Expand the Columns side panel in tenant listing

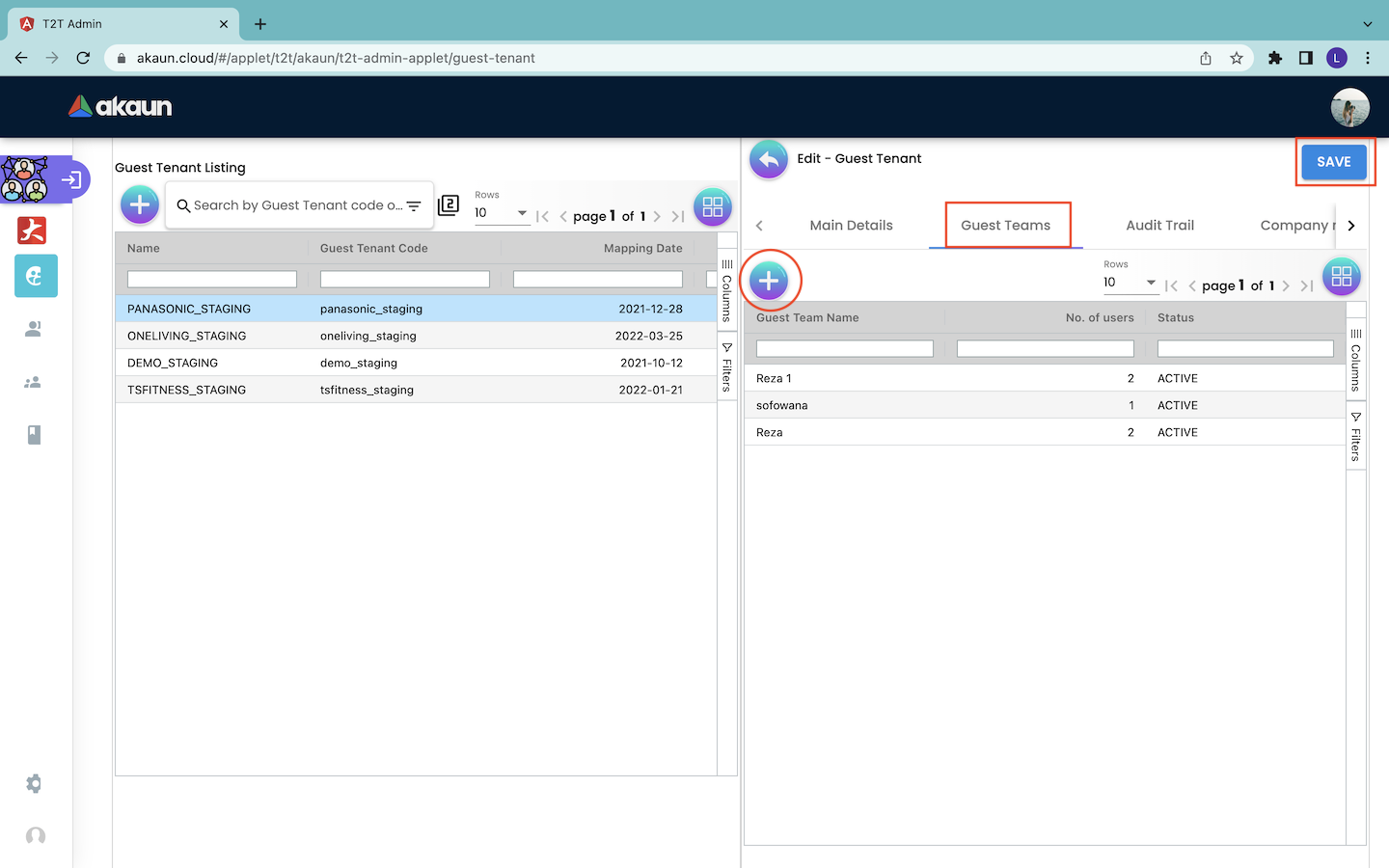[x=727, y=288]
